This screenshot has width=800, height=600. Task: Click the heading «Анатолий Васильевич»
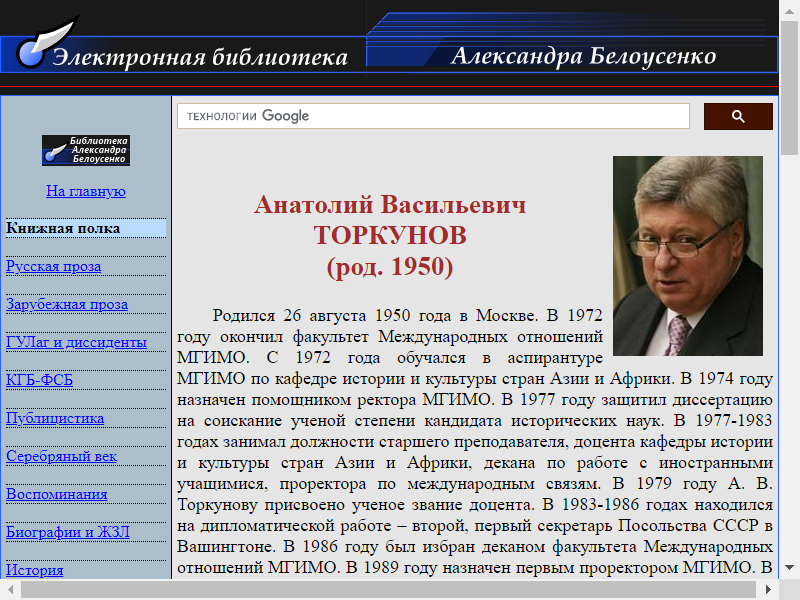390,205
